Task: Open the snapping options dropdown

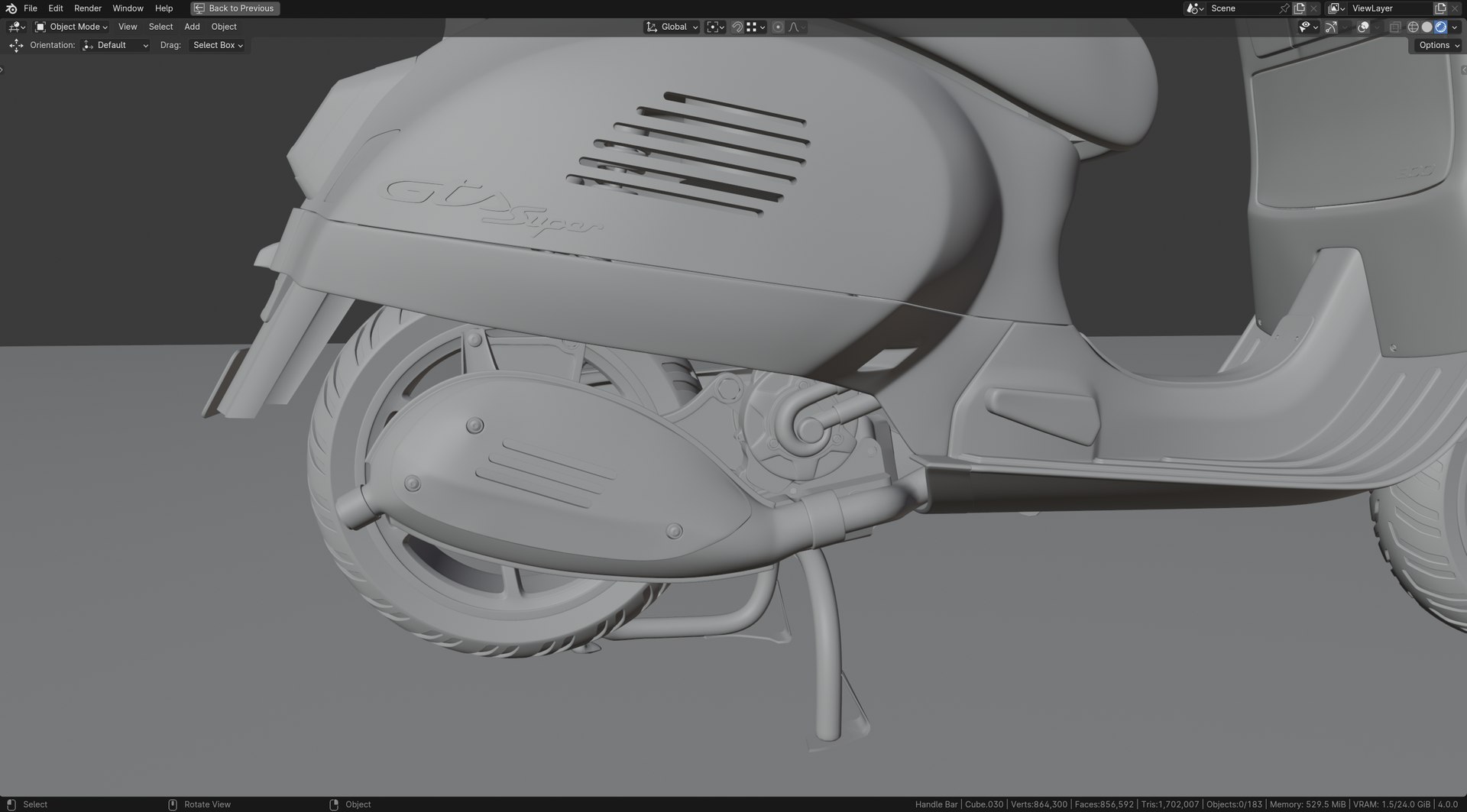Action: pos(756,27)
